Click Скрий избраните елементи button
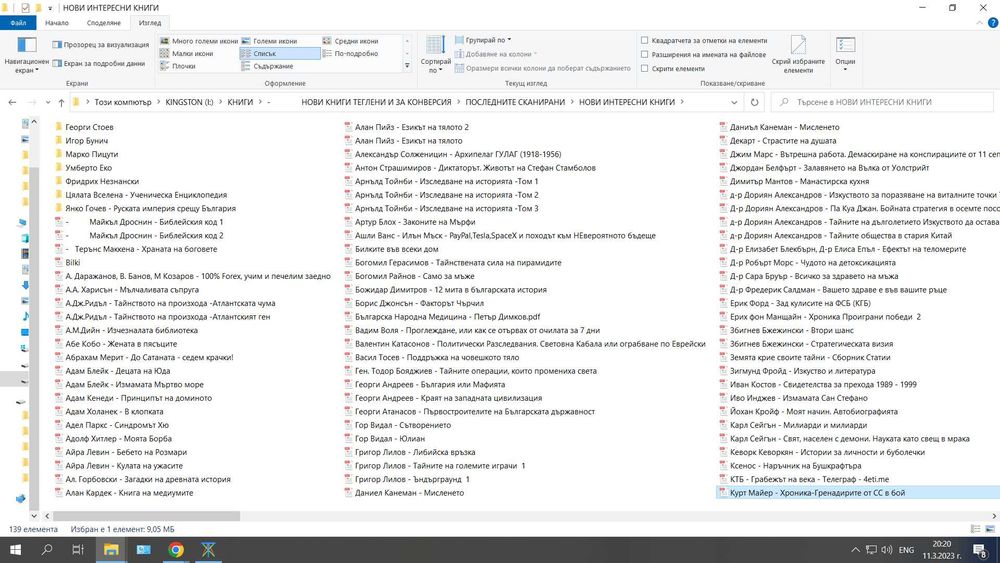The width and height of the screenshot is (1000, 563). [x=798, y=55]
